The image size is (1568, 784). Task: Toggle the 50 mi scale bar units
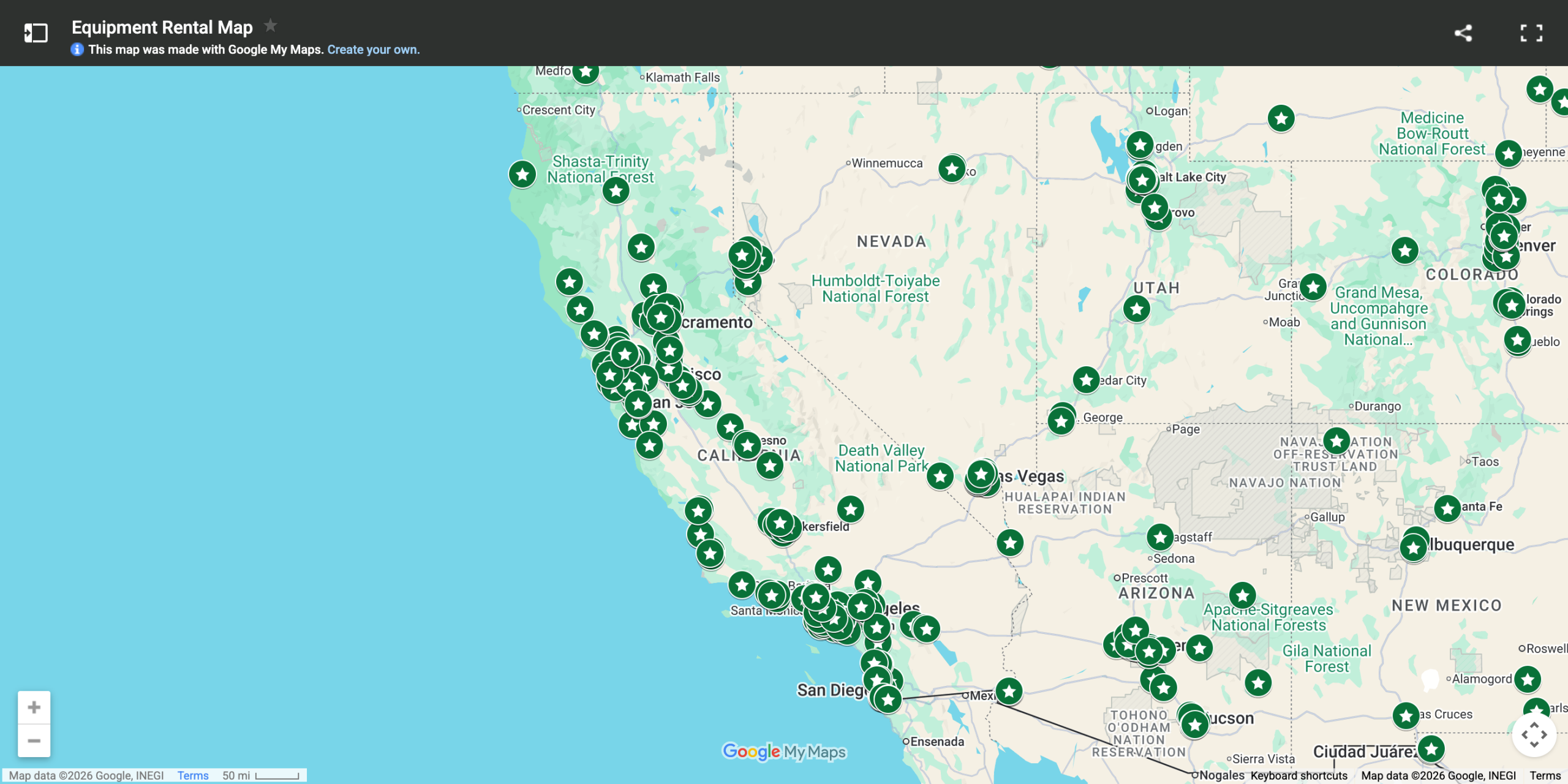point(261,775)
